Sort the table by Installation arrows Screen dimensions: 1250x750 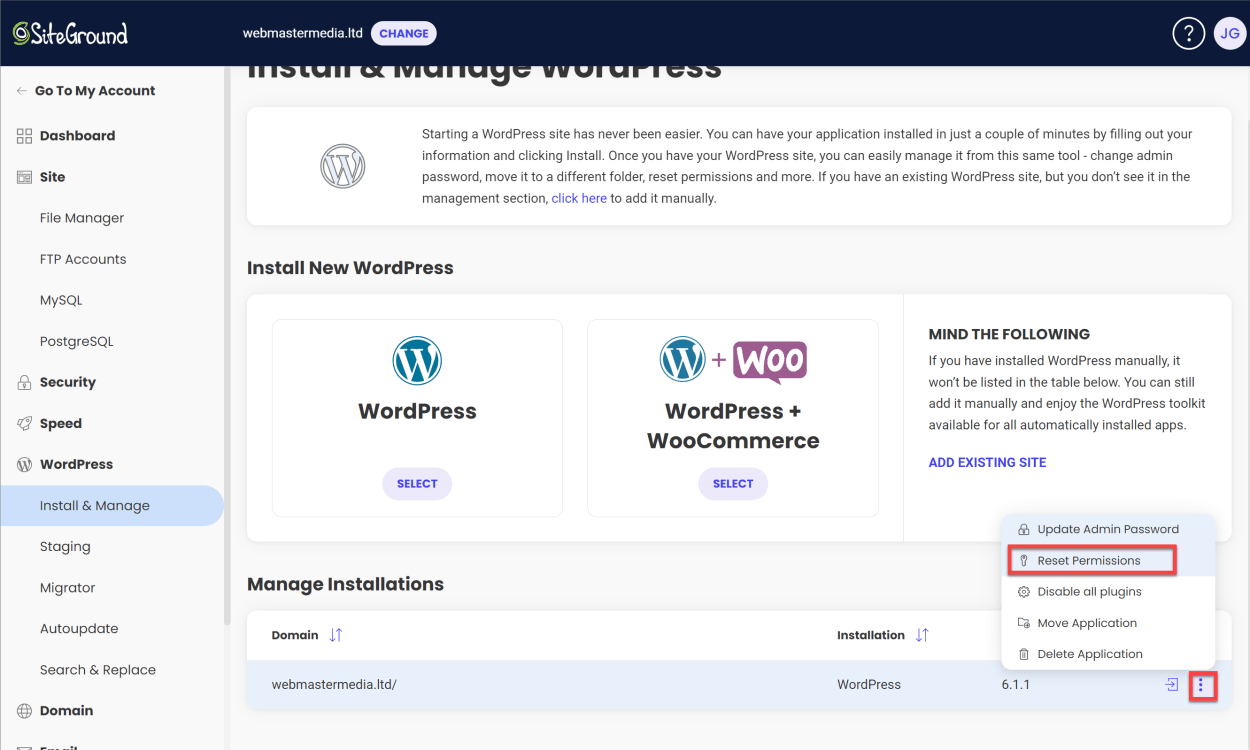922,635
